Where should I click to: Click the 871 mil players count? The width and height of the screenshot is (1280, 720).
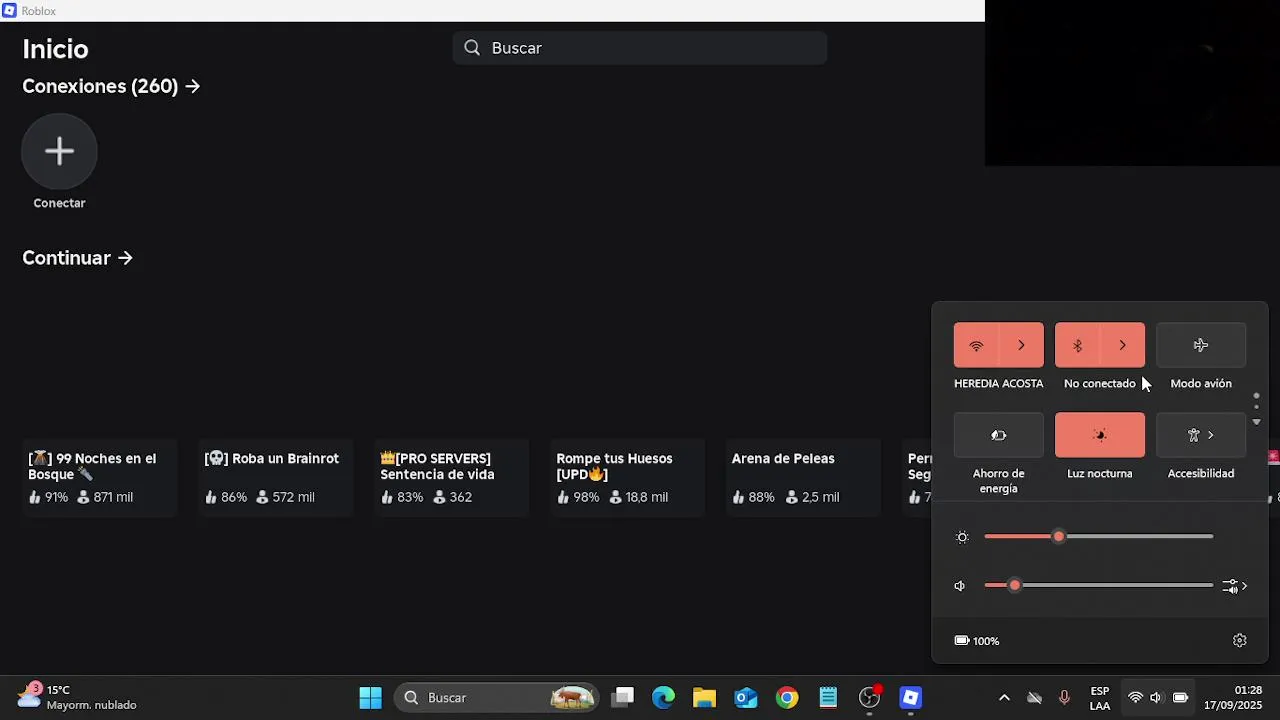(x=105, y=497)
